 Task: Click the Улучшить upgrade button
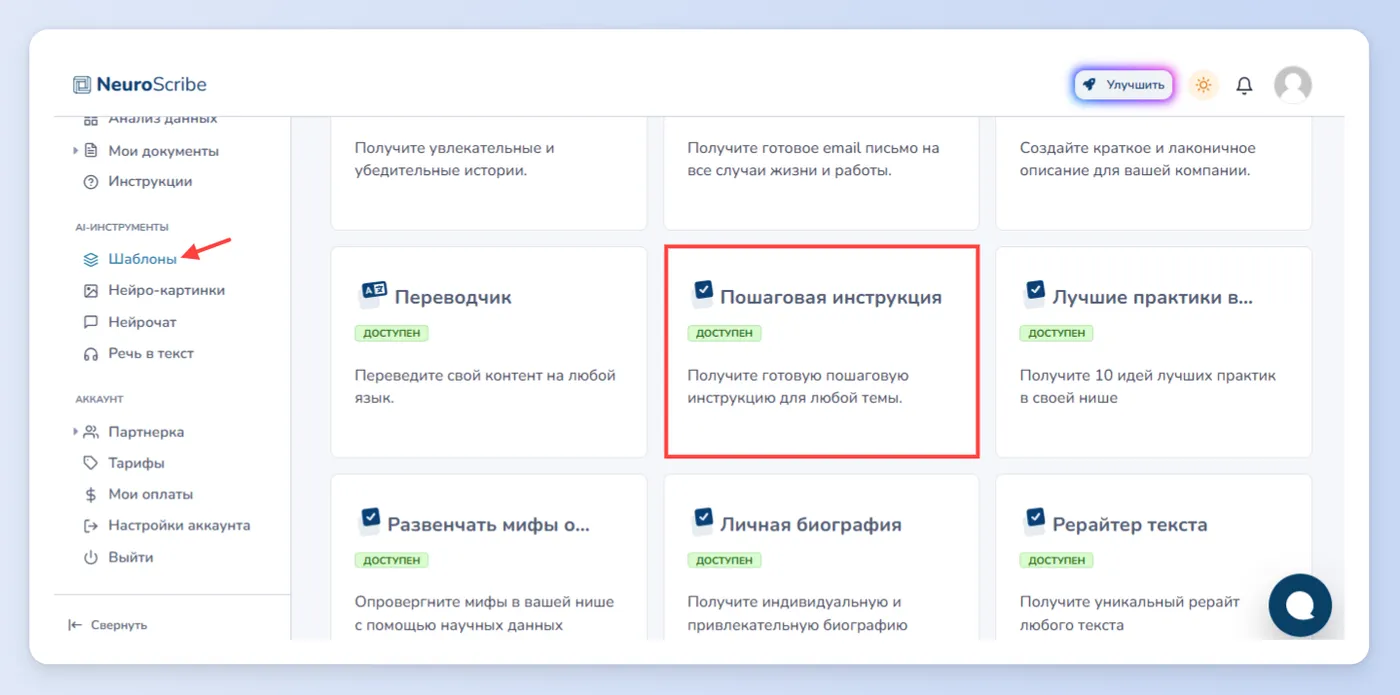(1124, 85)
